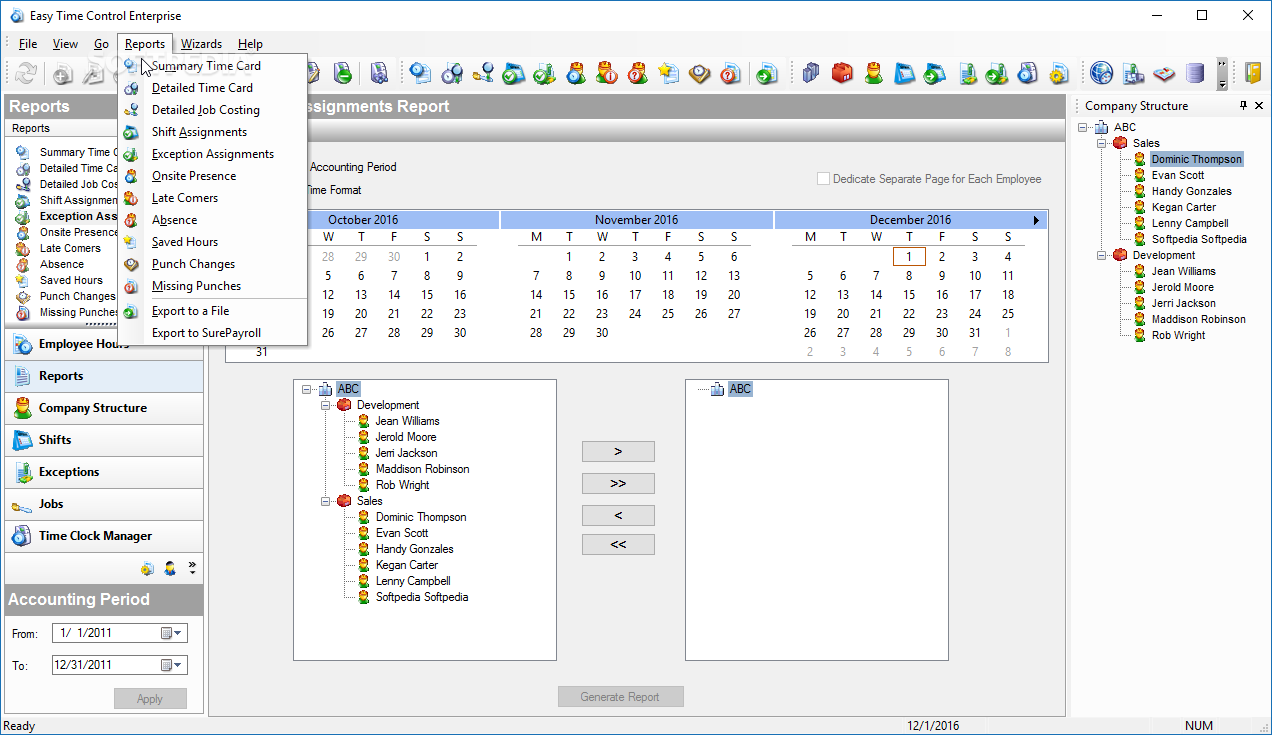
Task: Click the To date input field
Action: tap(119, 665)
